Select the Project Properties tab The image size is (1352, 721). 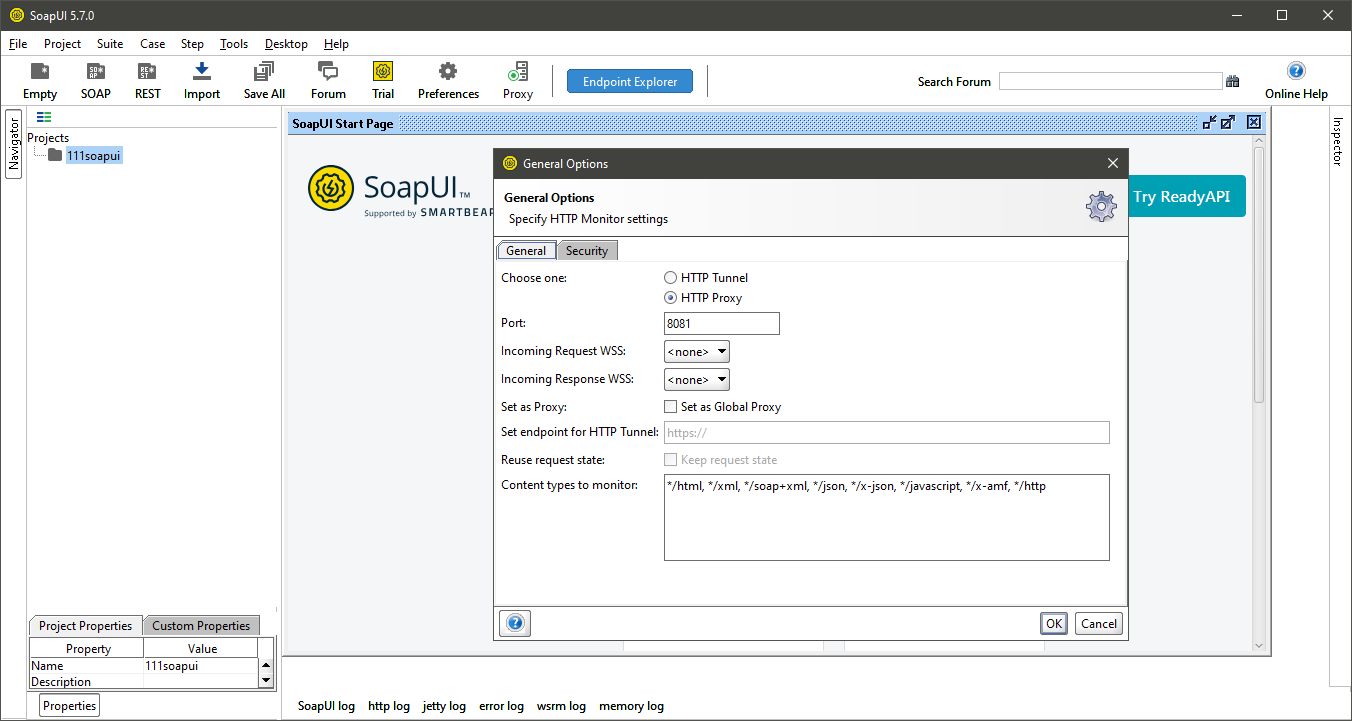click(x=85, y=626)
